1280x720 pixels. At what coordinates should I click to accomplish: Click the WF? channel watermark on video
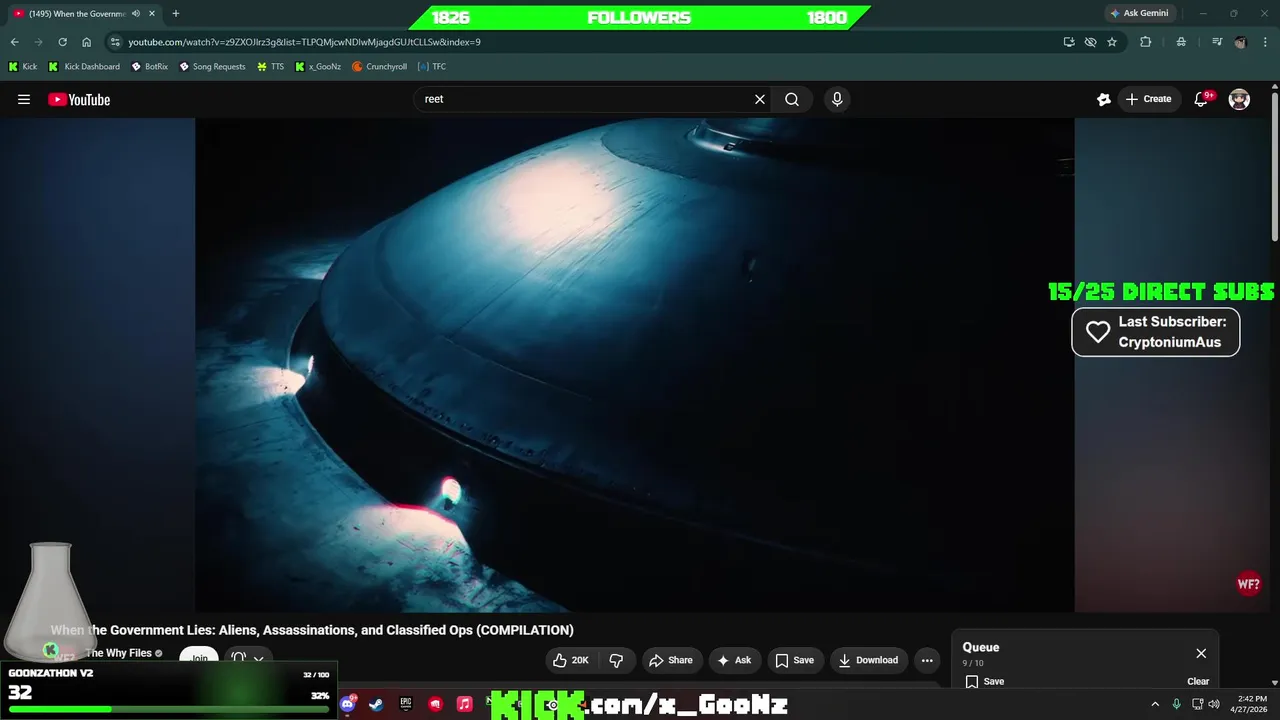tap(1249, 584)
